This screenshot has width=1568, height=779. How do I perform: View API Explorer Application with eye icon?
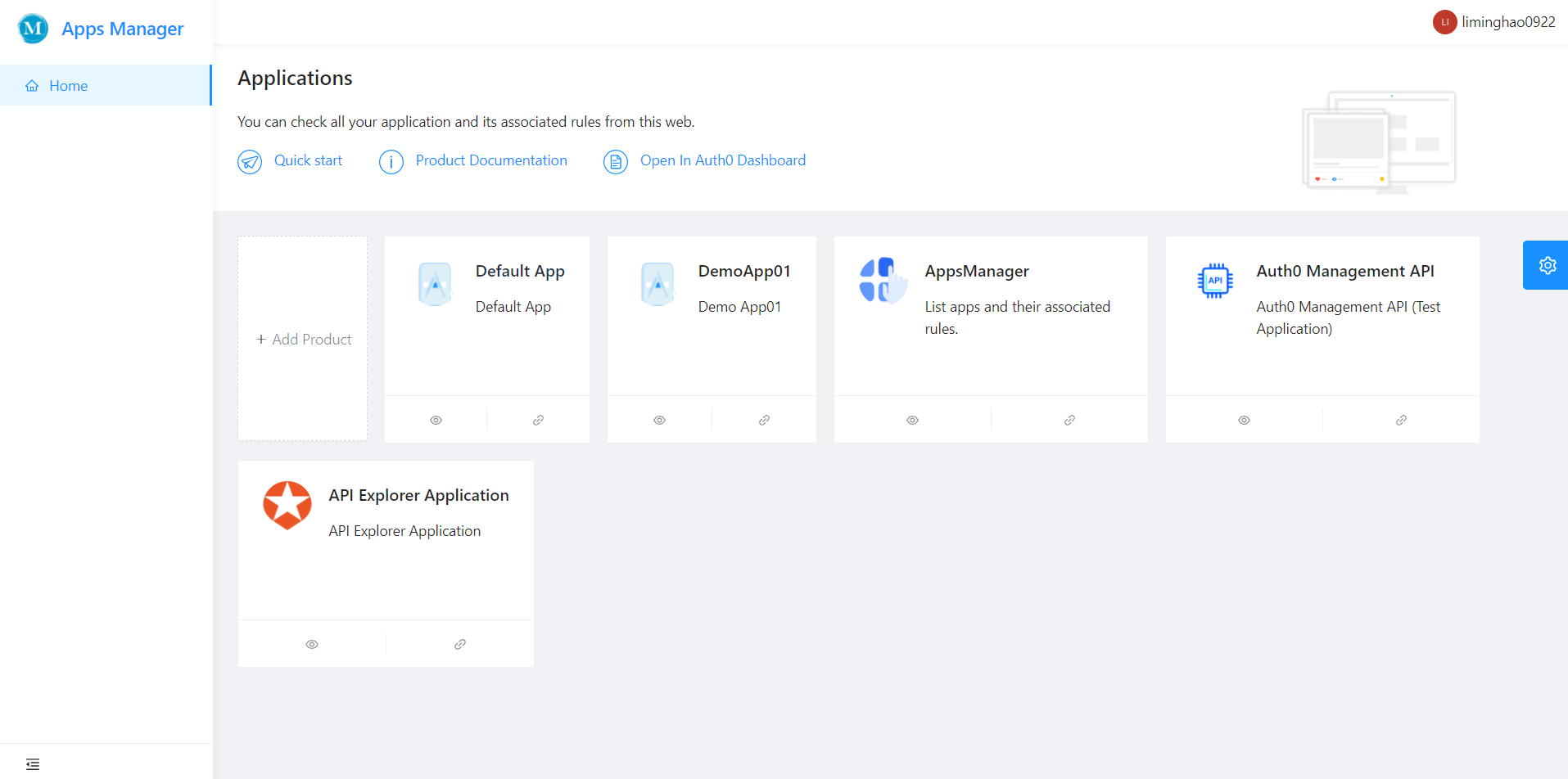[312, 644]
